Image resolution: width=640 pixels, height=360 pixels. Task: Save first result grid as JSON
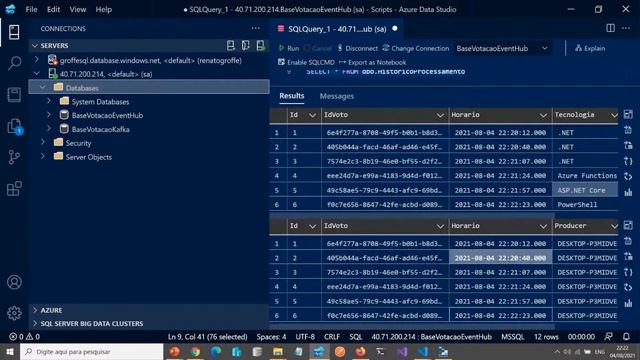pyautogui.click(x=628, y=161)
